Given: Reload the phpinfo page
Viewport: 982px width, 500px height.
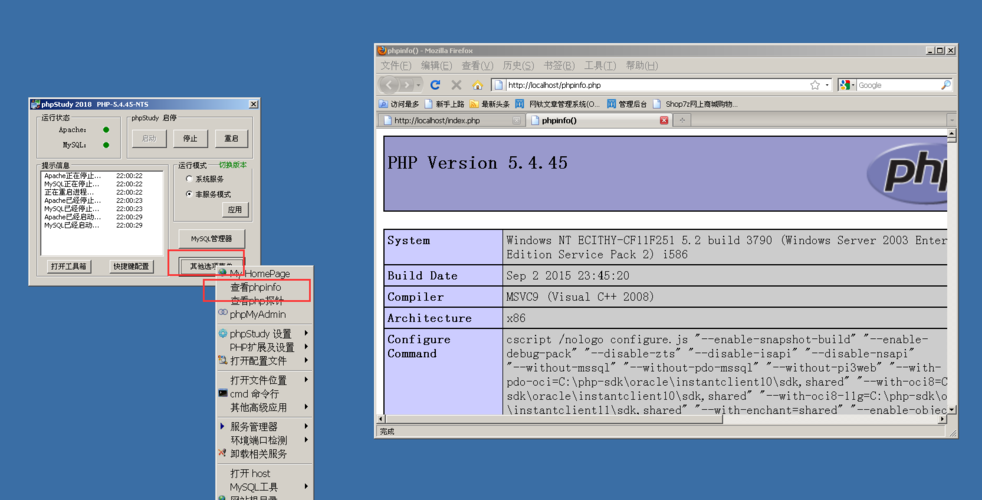Looking at the screenshot, I should click(435, 85).
